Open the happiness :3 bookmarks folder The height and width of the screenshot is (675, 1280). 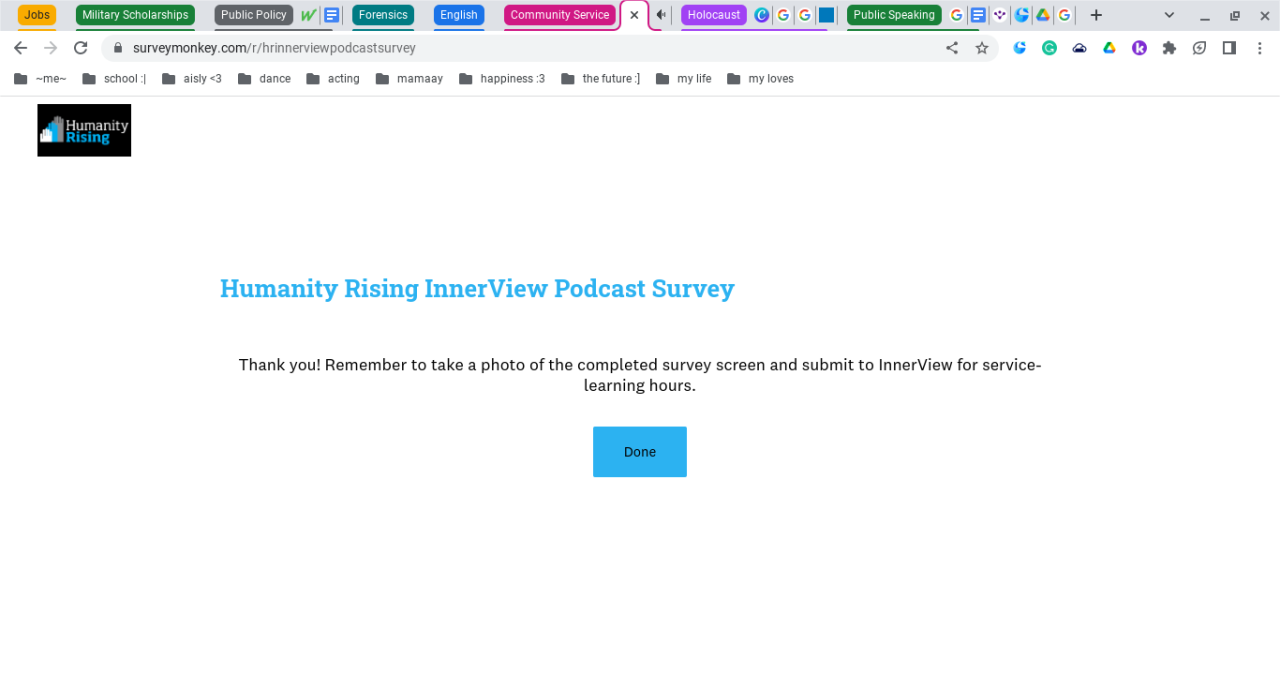click(502, 79)
